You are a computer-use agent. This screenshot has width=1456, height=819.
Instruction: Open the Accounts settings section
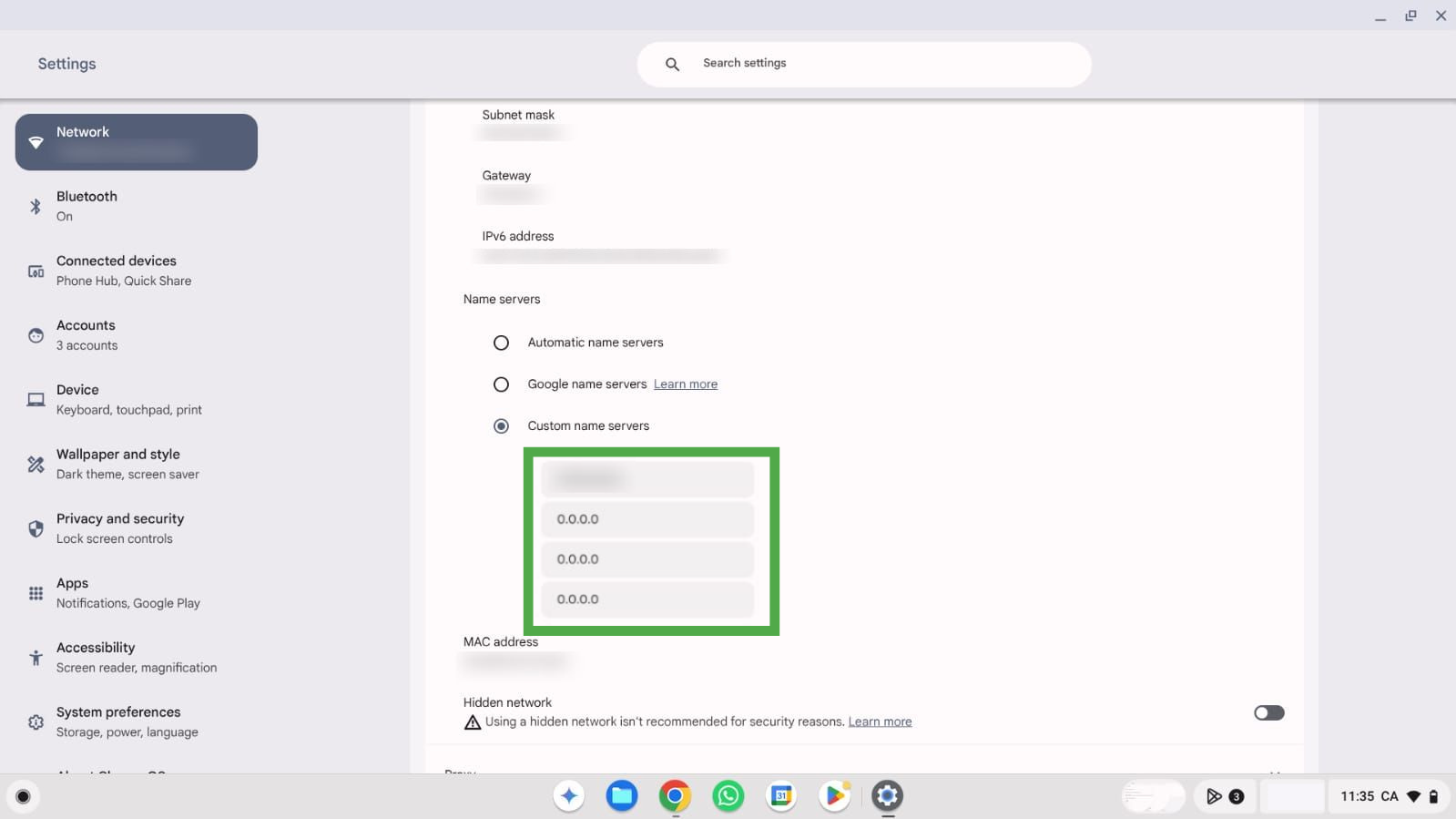(137, 335)
